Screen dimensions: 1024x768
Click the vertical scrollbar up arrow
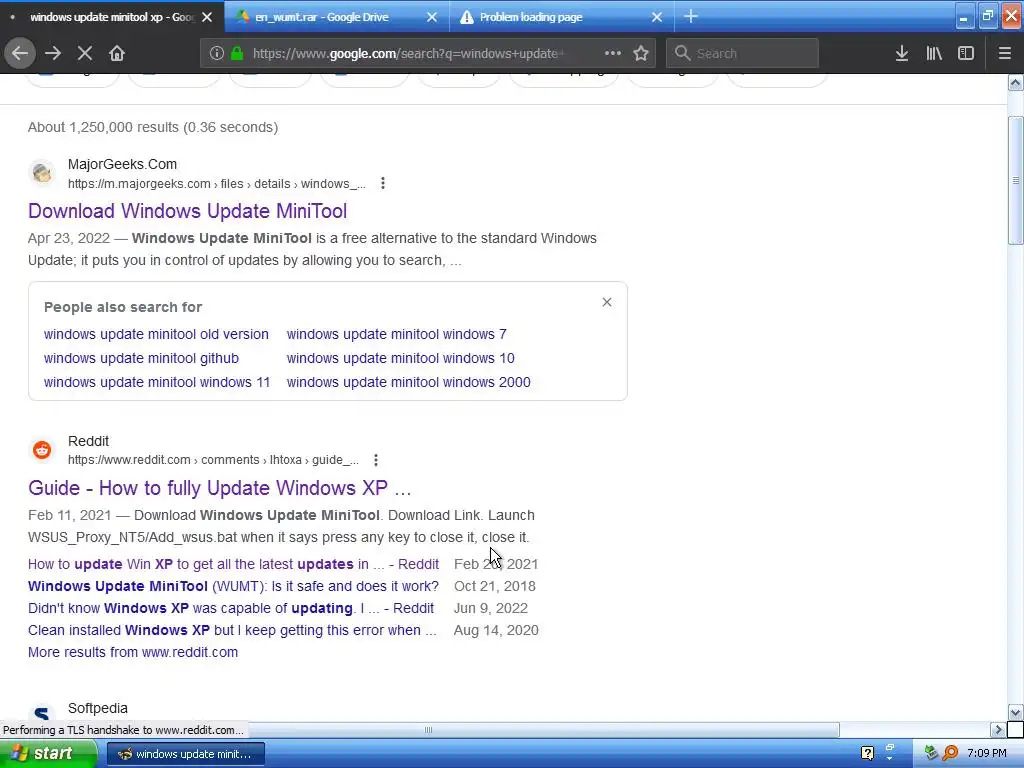(x=1015, y=82)
